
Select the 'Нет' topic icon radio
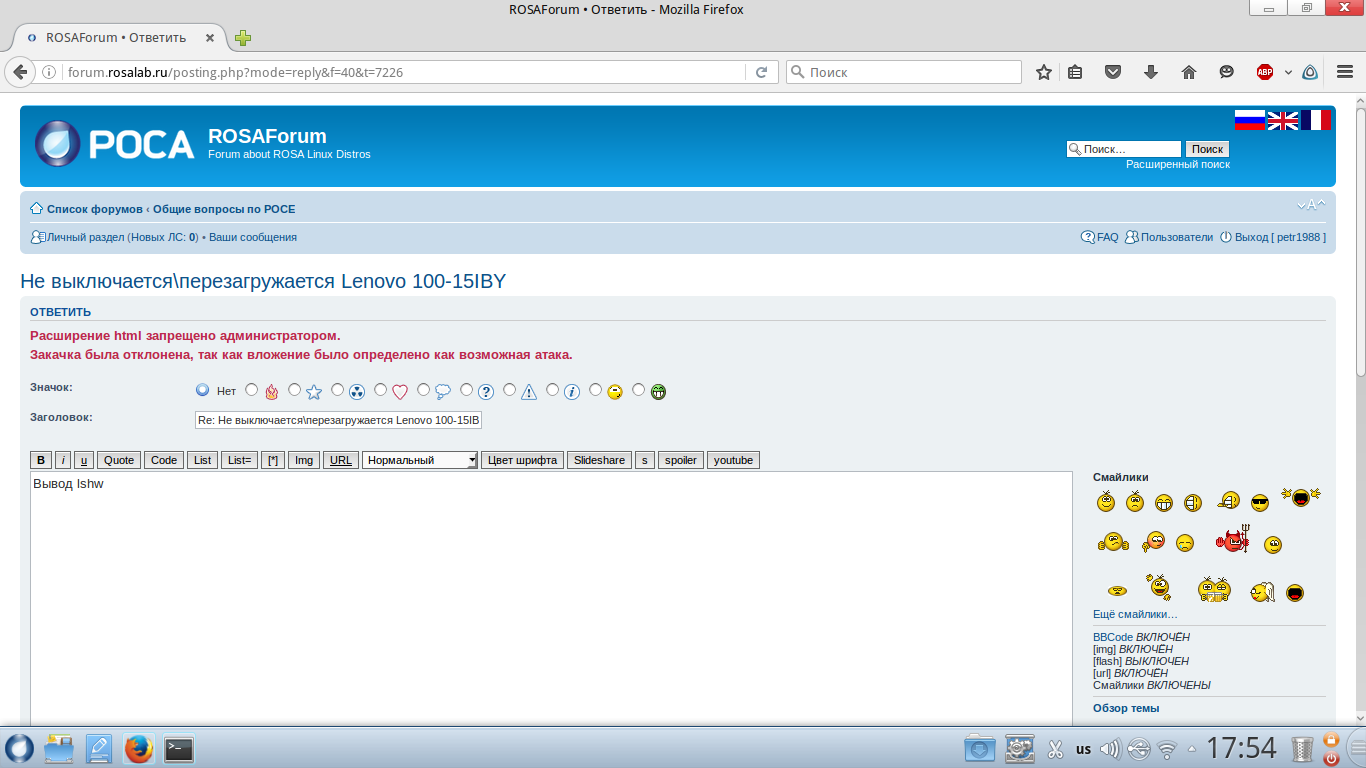click(x=203, y=390)
